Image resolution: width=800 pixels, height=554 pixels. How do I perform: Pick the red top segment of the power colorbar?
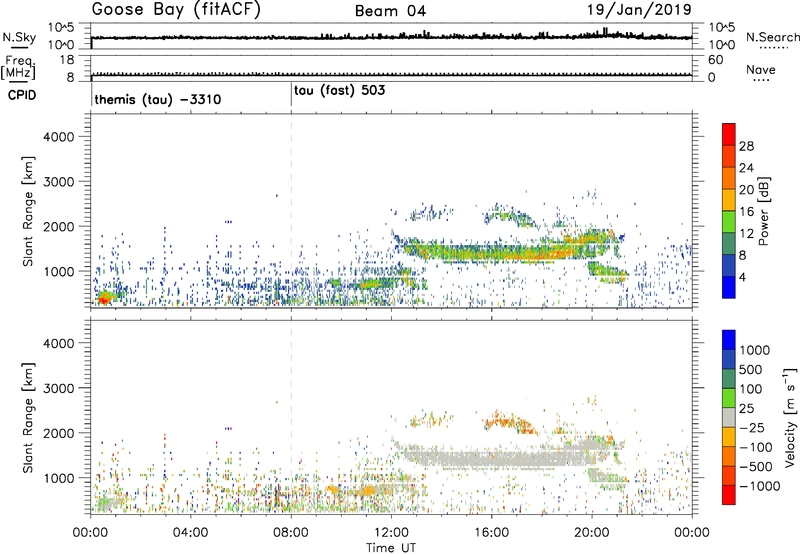pos(729,134)
